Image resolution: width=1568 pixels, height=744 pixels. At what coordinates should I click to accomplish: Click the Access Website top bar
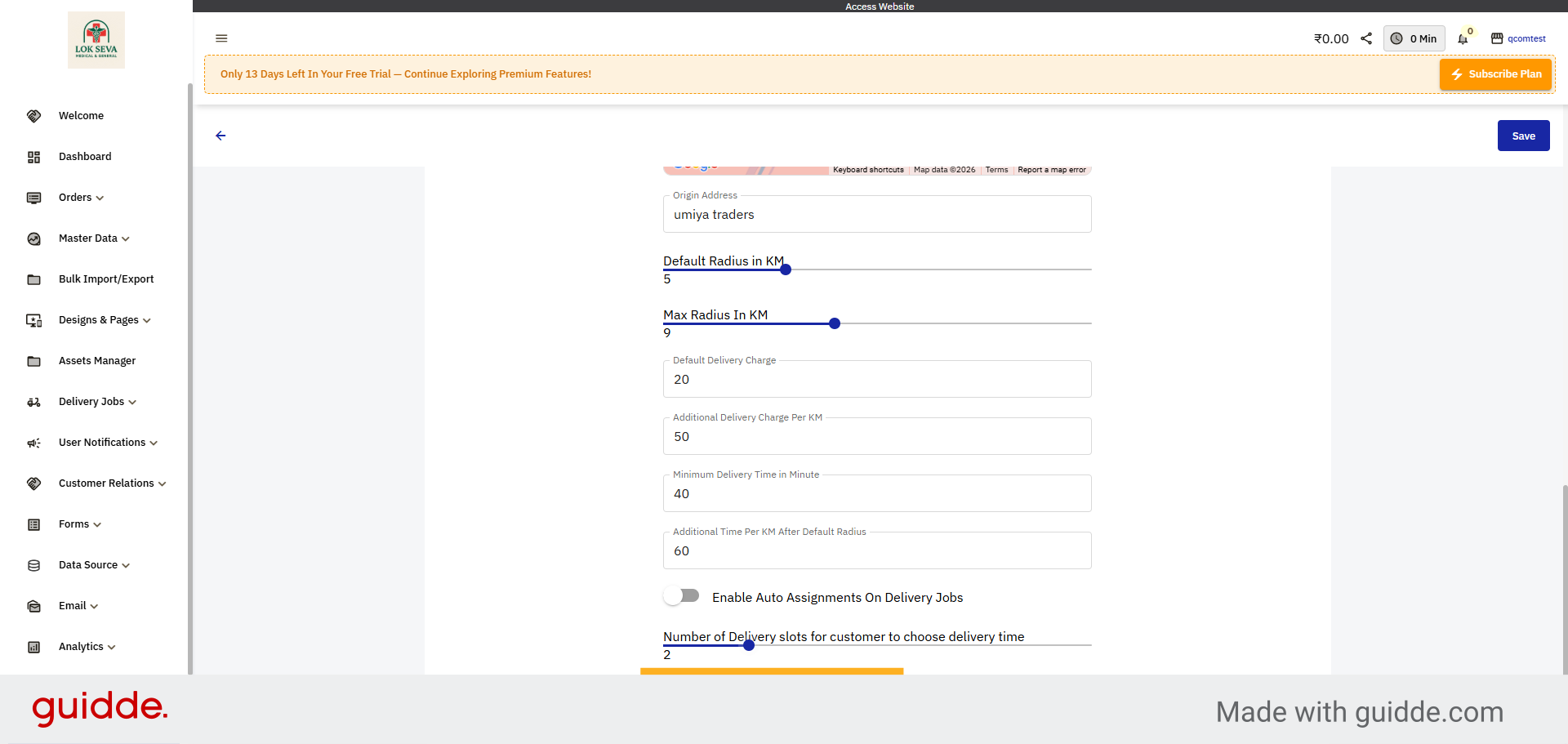880,6
